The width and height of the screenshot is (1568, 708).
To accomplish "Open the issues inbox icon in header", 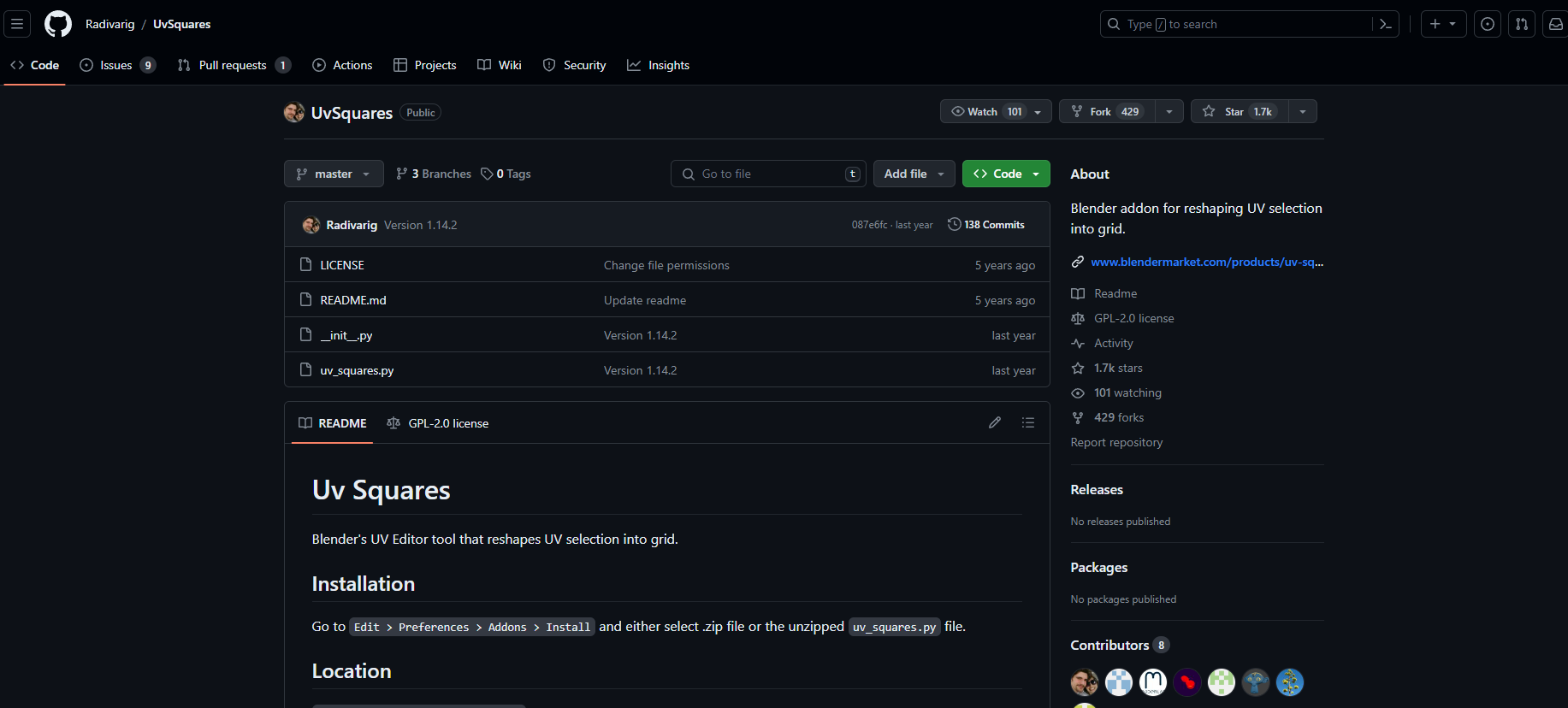I will [1488, 24].
